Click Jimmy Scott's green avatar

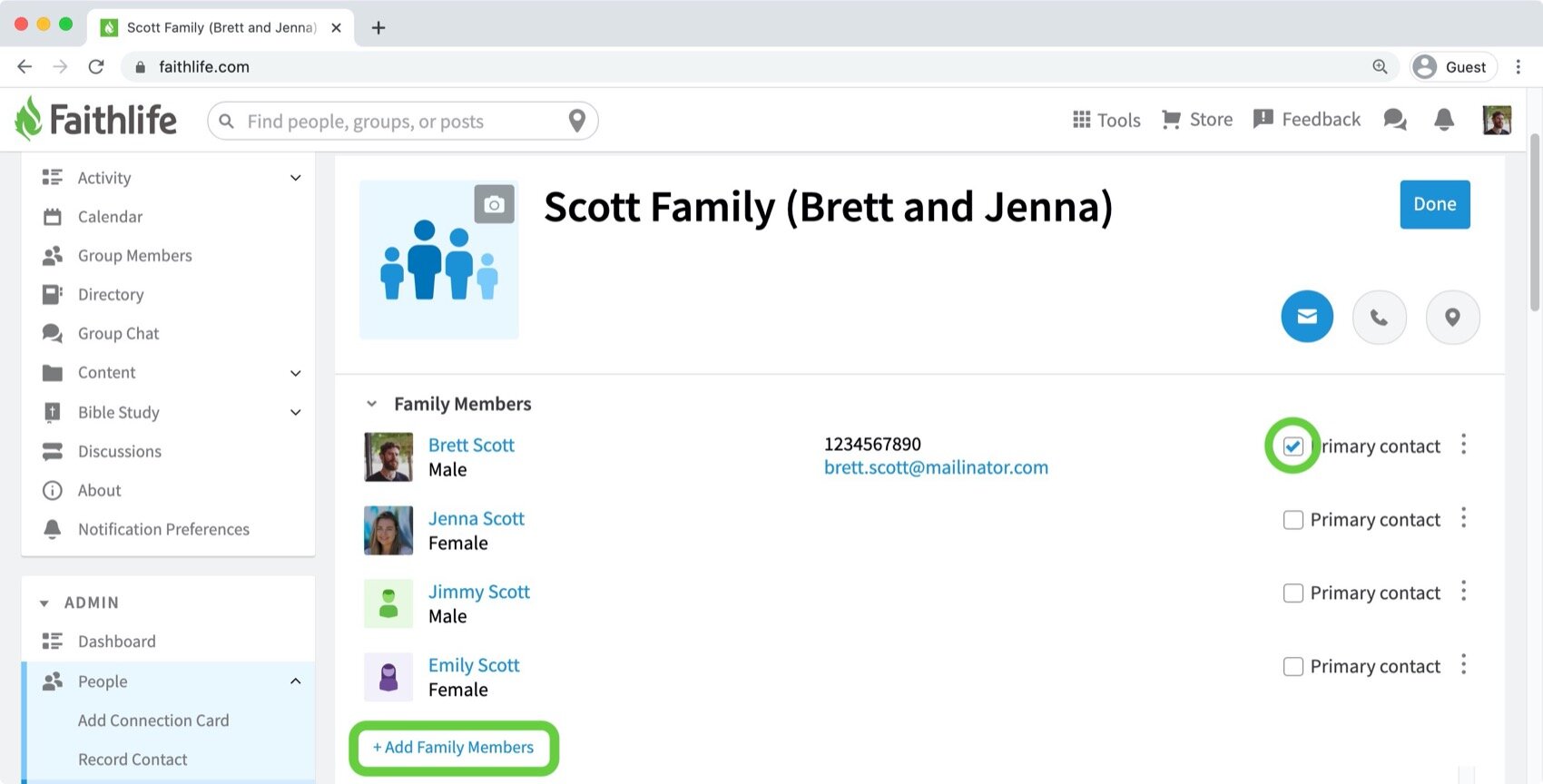tap(388, 603)
